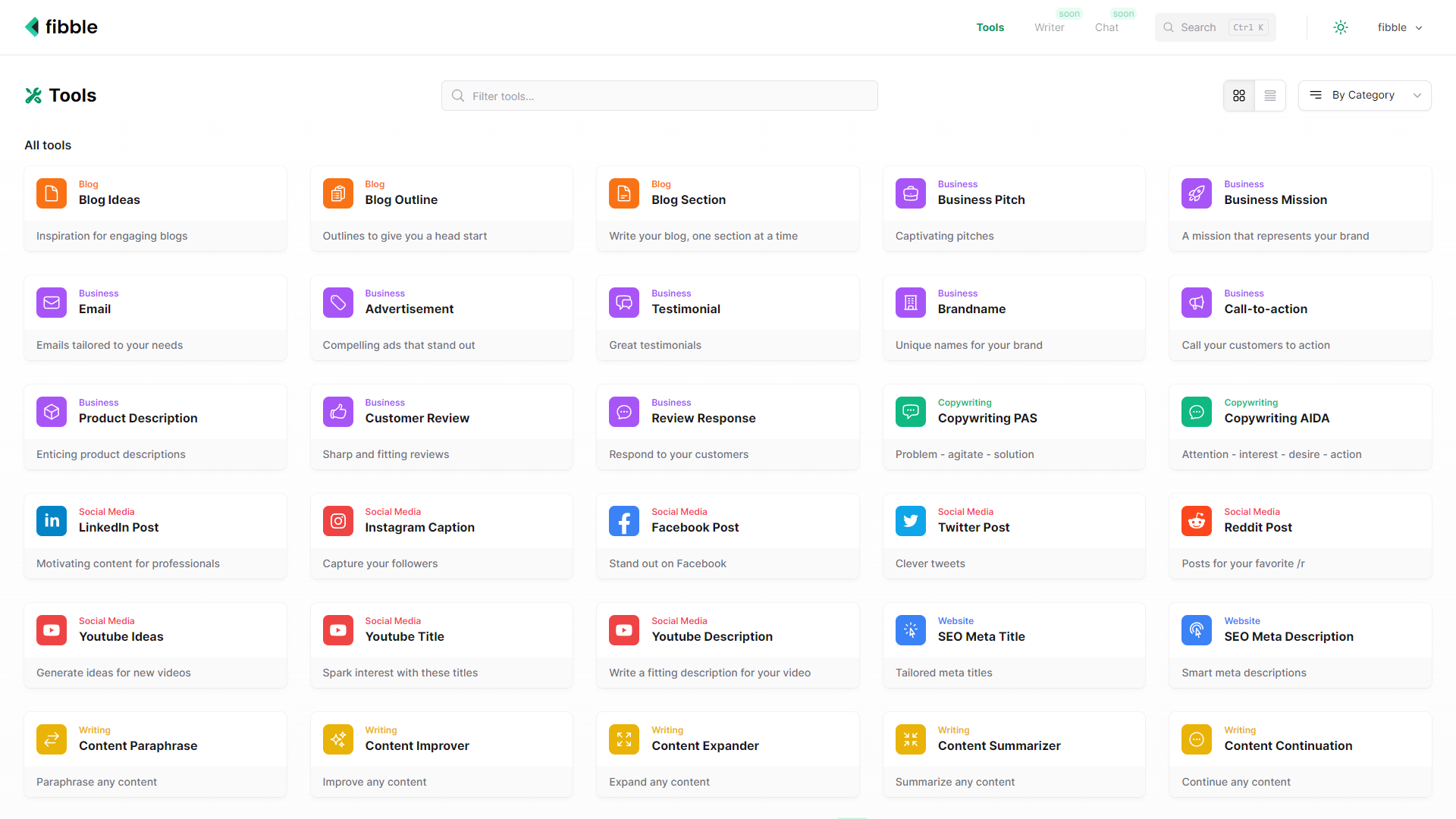The image size is (1456, 819).
Task: Click the LinkedIn Post icon
Action: coord(52,521)
